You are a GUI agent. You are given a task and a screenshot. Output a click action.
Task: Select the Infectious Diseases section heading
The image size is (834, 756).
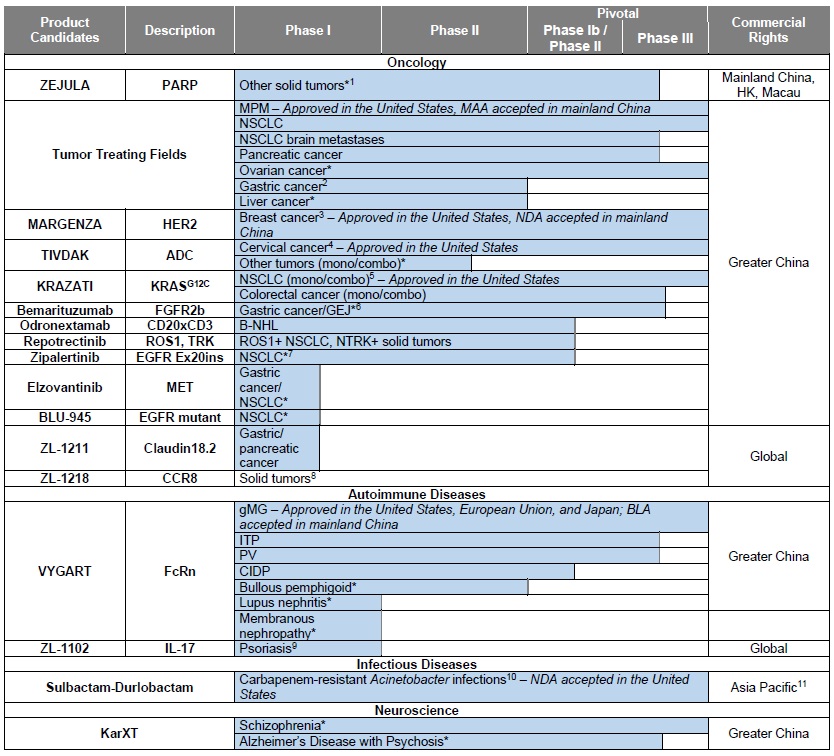417,664
